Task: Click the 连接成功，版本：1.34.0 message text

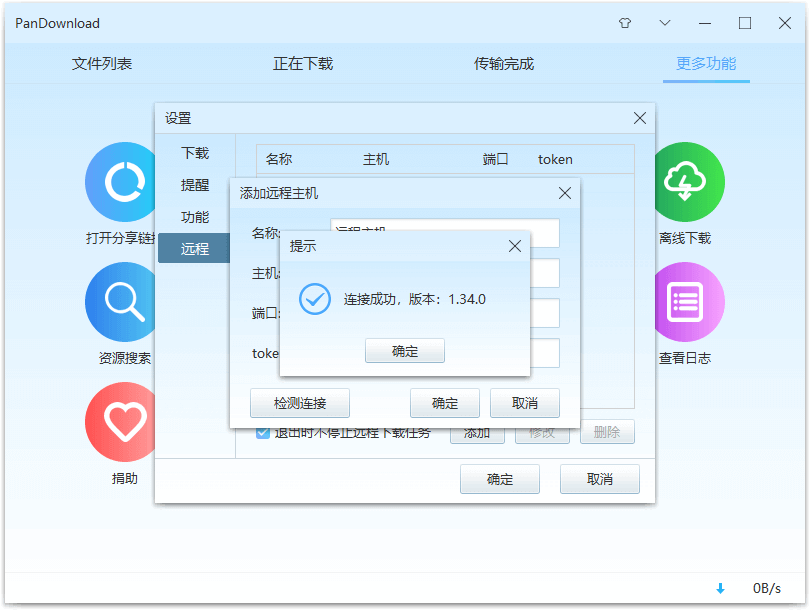Action: [x=414, y=299]
